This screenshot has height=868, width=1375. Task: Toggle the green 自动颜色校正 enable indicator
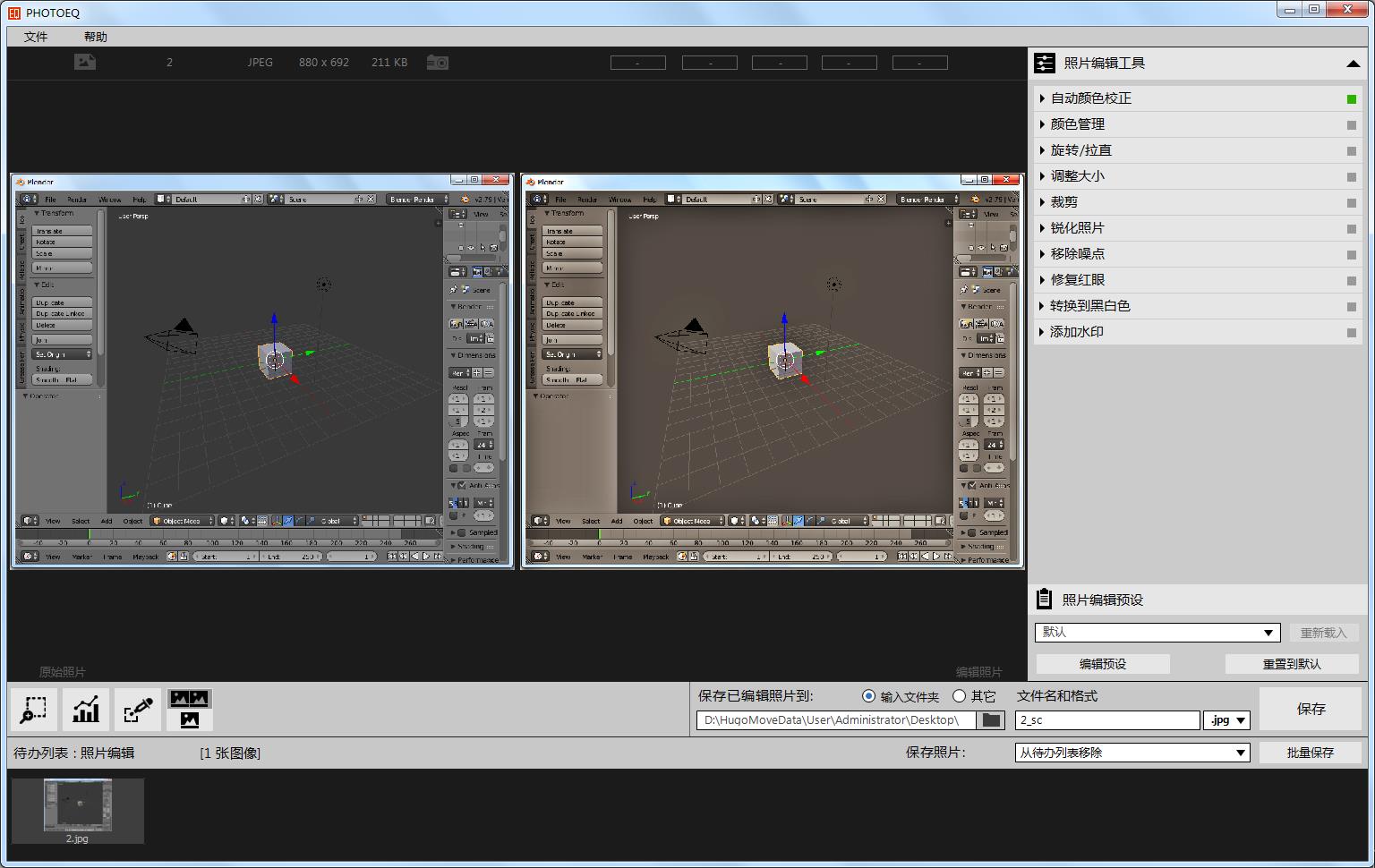tap(1352, 99)
